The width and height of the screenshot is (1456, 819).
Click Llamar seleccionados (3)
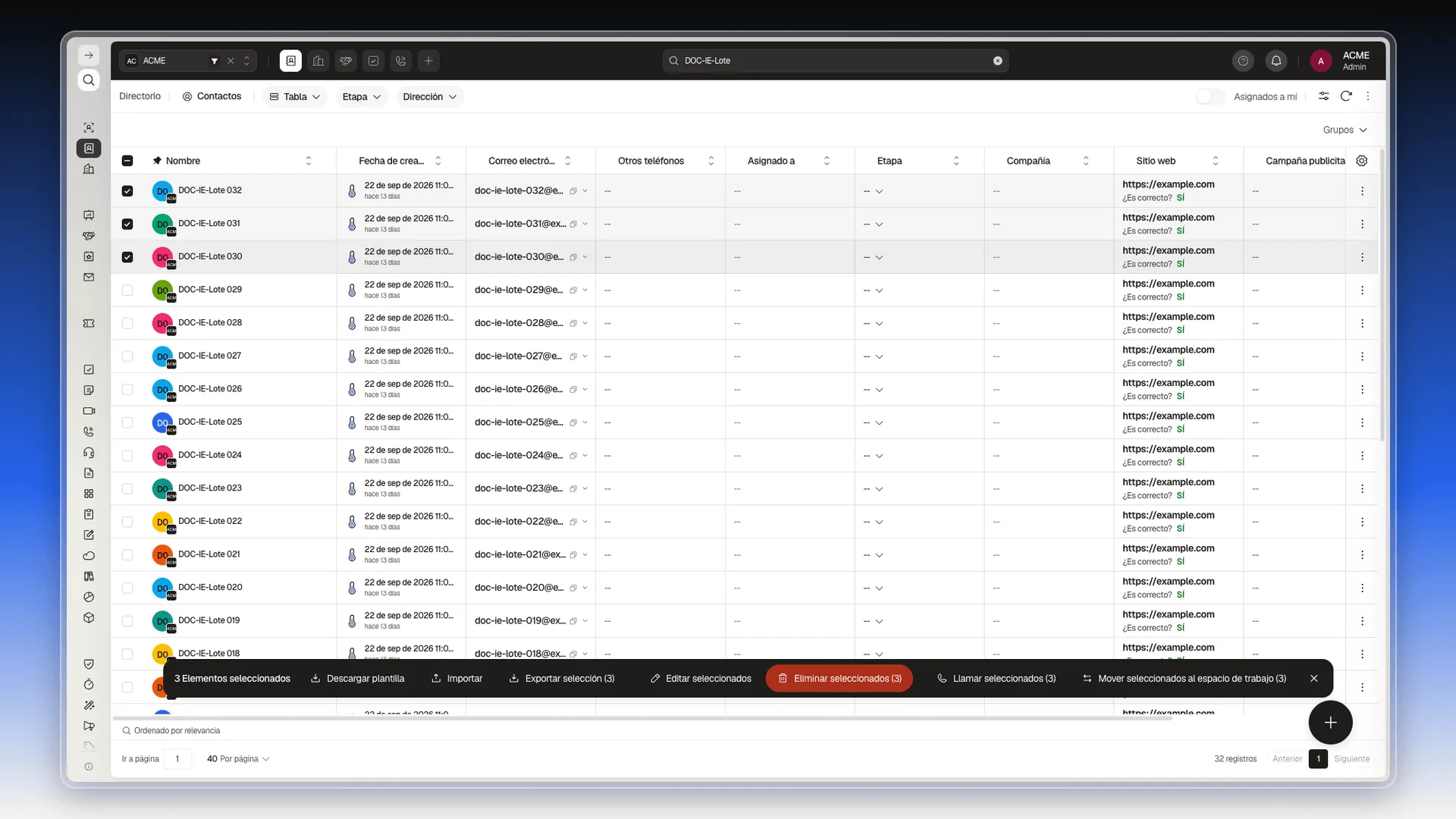click(x=996, y=679)
